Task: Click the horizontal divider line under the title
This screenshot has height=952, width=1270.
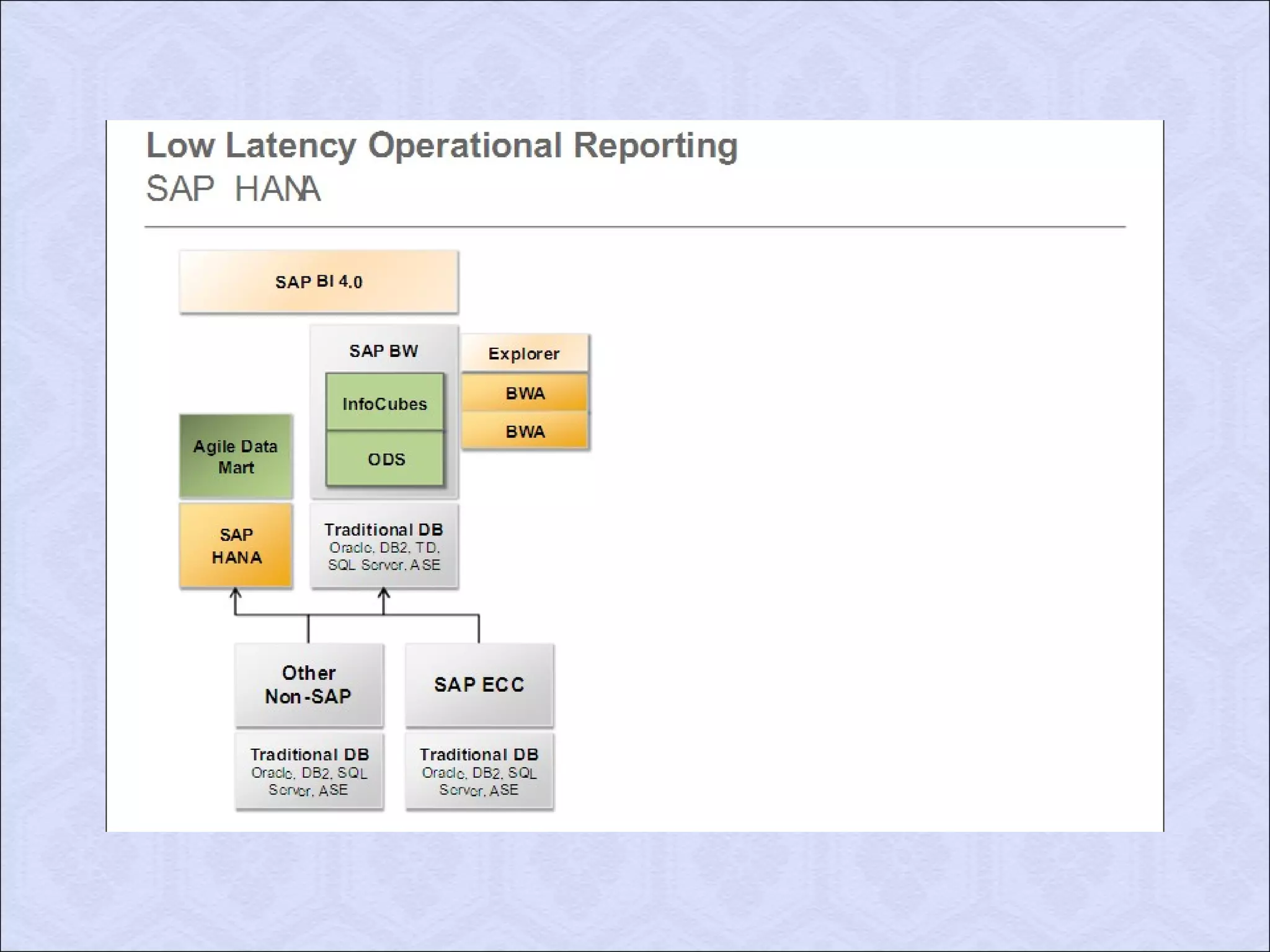Action: click(634, 227)
